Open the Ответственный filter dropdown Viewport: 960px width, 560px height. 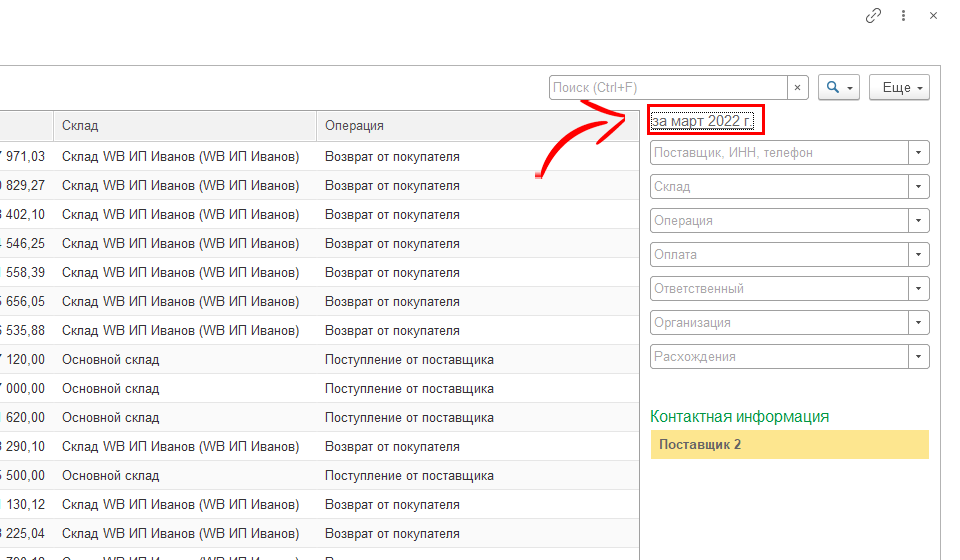click(918, 289)
